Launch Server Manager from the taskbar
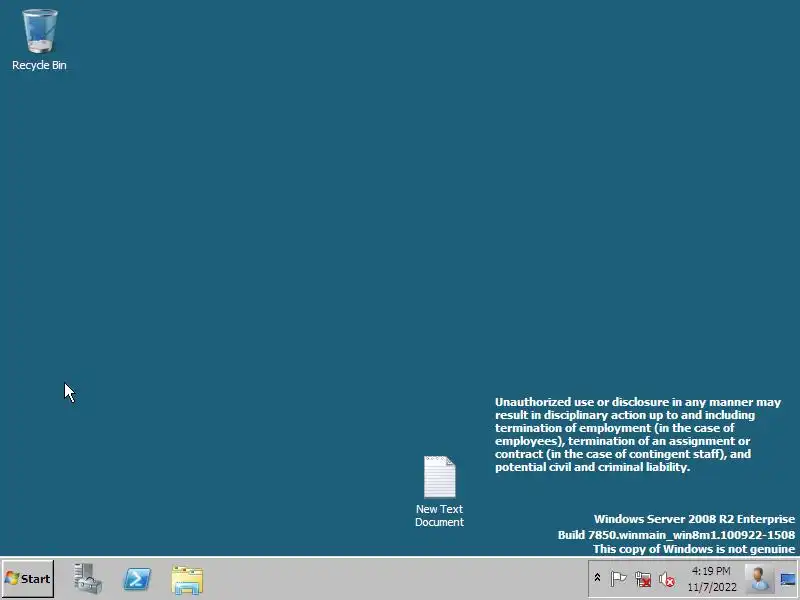This screenshot has width=800, height=600. point(88,579)
